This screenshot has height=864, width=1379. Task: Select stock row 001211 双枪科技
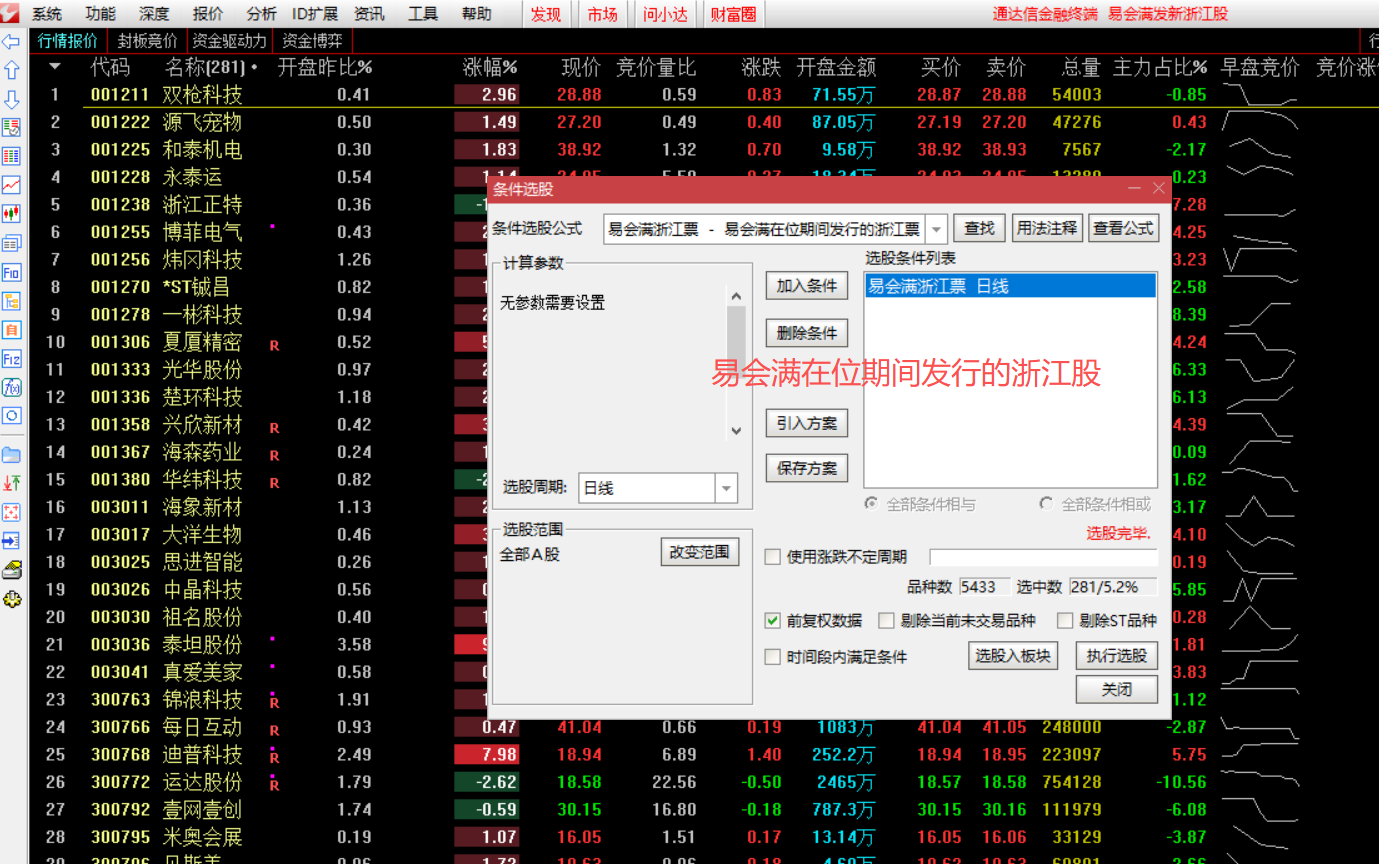click(x=703, y=95)
